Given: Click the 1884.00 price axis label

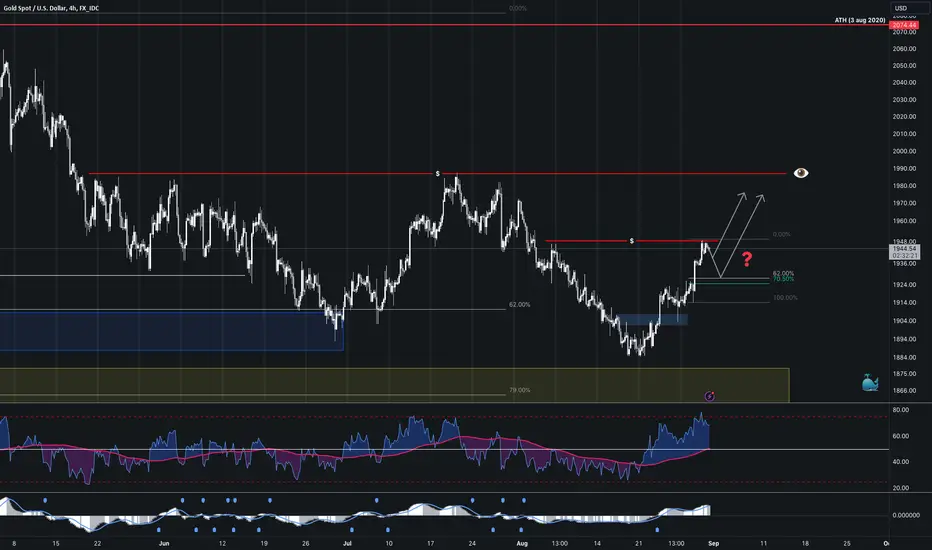Looking at the screenshot, I should [904, 357].
